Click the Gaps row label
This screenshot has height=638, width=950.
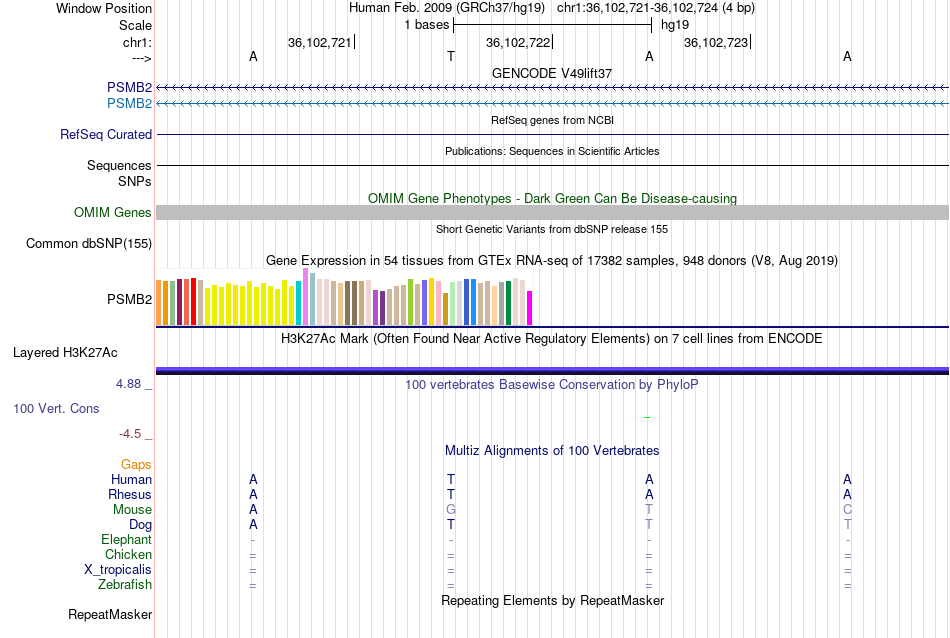coord(136,464)
